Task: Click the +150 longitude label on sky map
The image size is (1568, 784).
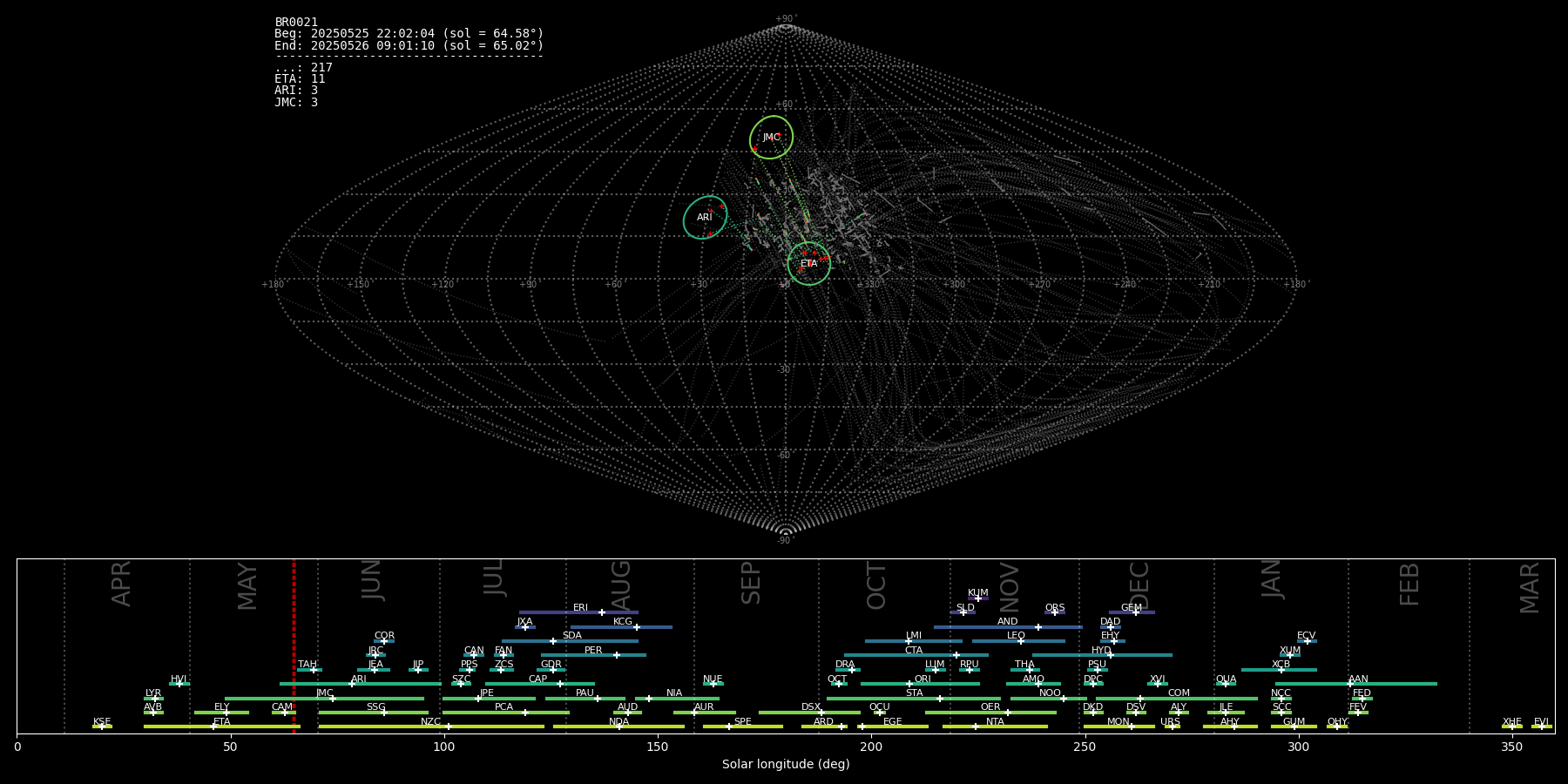Action: [x=358, y=284]
